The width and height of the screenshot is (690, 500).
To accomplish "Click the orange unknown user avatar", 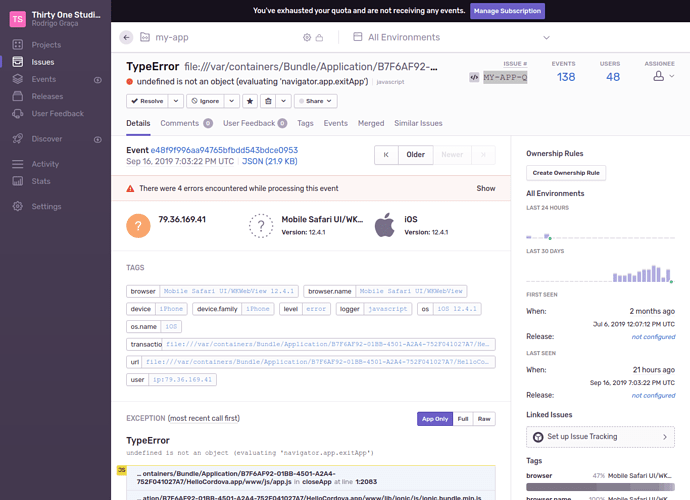I will (138, 226).
